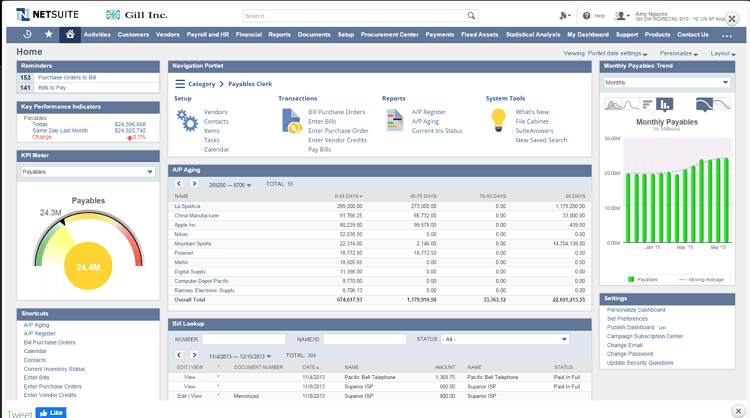Expand the Bill Lookup date range dropdown
750x418 pixels.
240,356
